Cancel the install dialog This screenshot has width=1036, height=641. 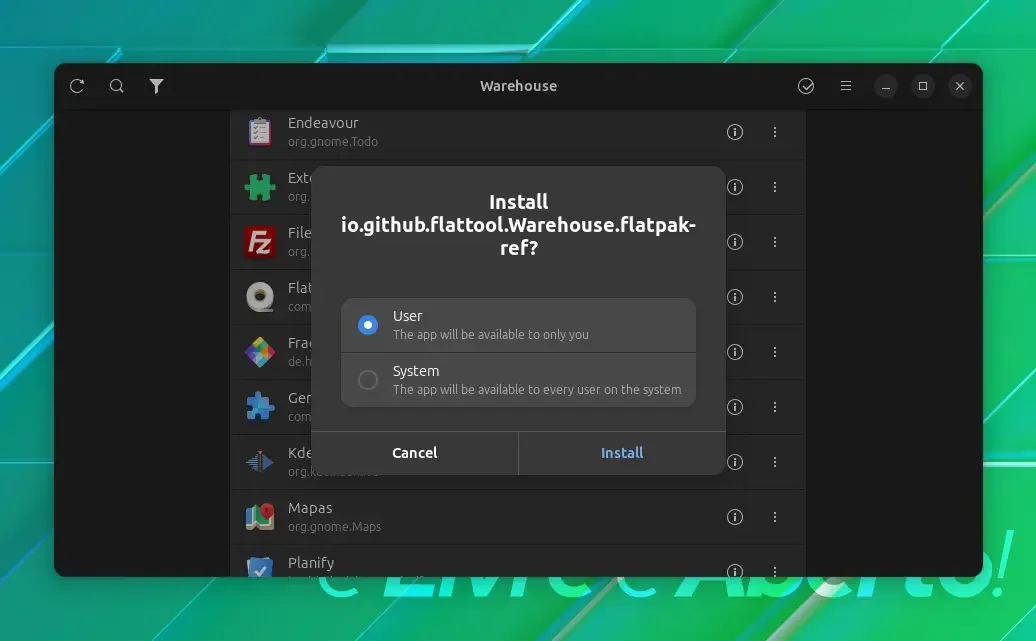coord(415,453)
